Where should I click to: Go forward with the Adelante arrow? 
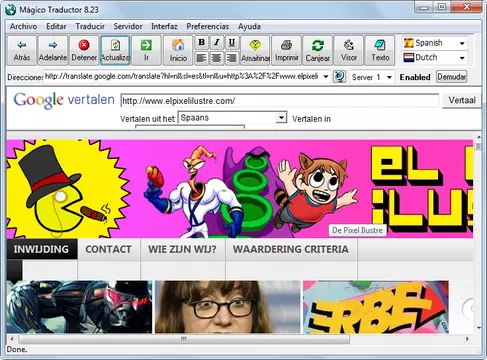point(53,50)
